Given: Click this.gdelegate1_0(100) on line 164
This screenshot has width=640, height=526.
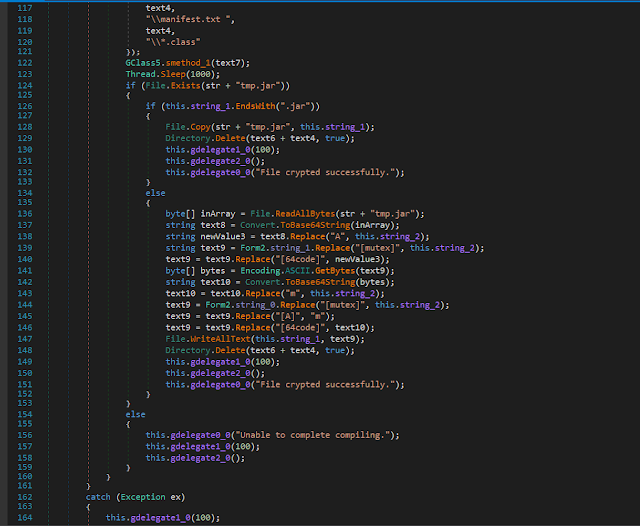Looking at the screenshot, I should 162,518.
